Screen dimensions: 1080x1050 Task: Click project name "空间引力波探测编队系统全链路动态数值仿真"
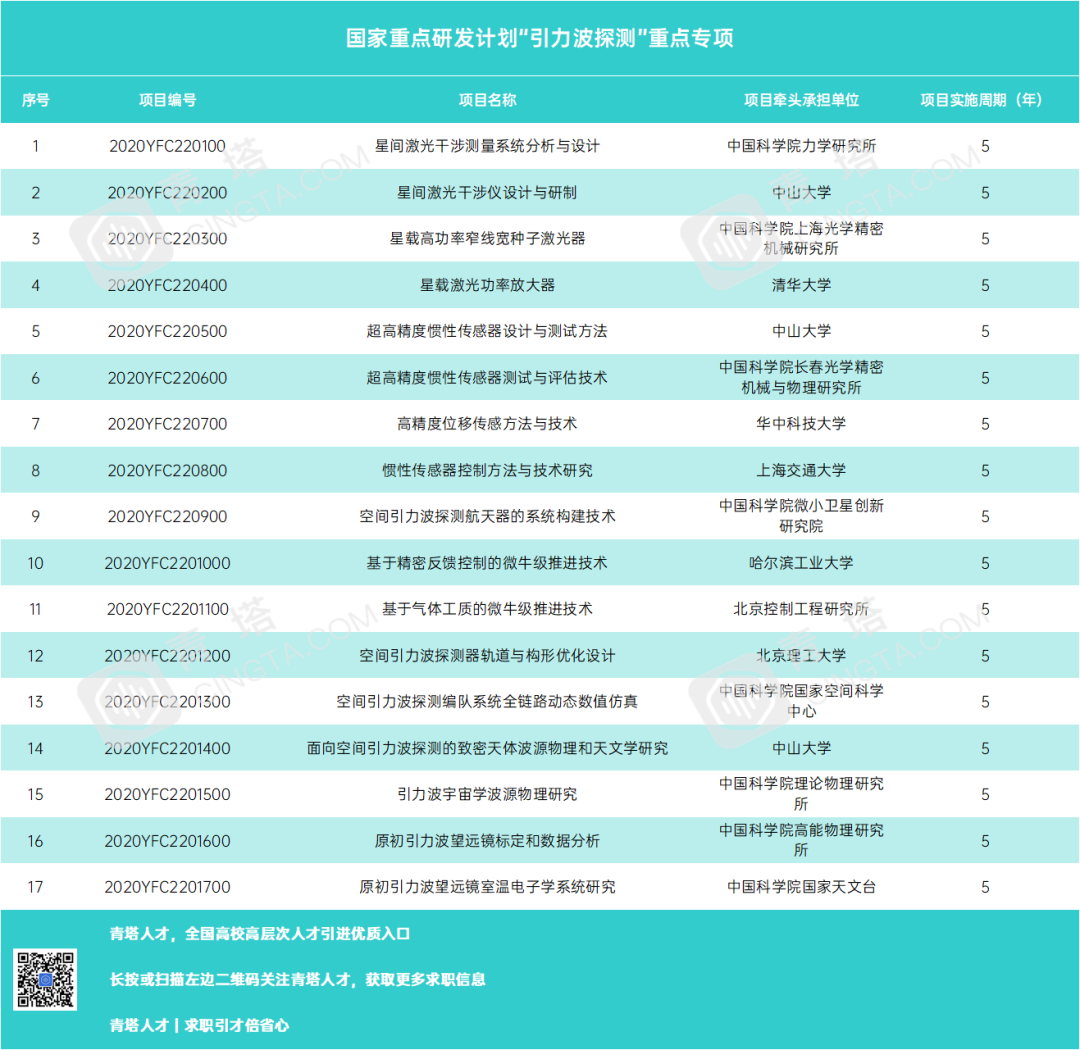click(487, 702)
